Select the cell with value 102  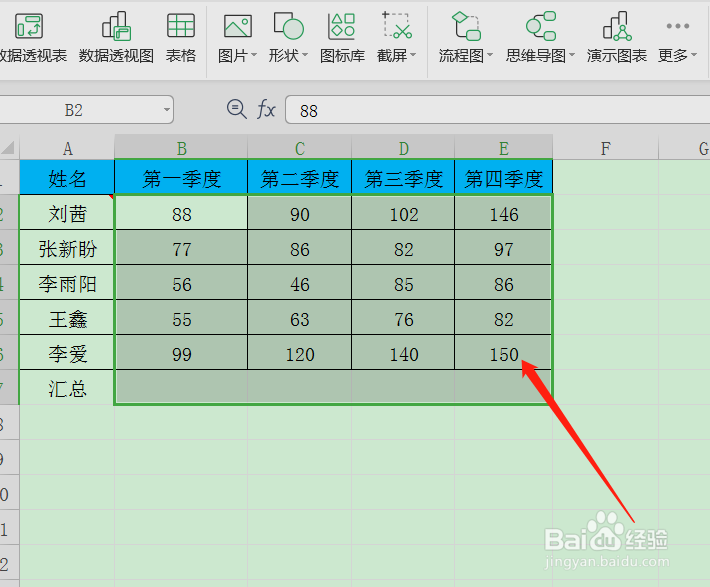403,213
